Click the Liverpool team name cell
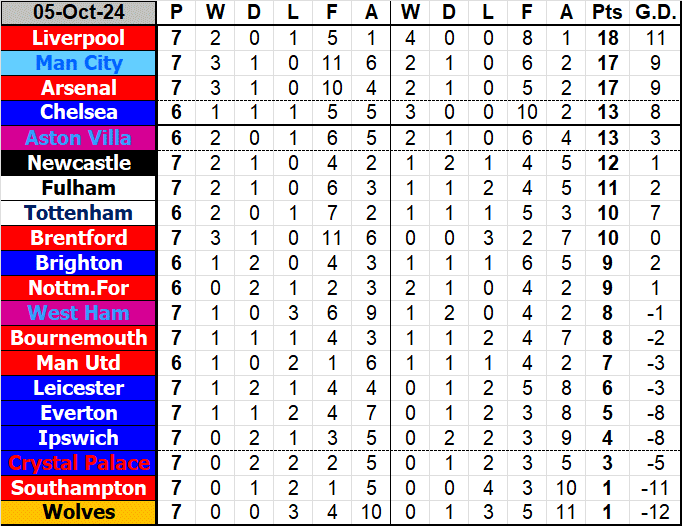Image resolution: width=682 pixels, height=526 pixels. point(79,38)
